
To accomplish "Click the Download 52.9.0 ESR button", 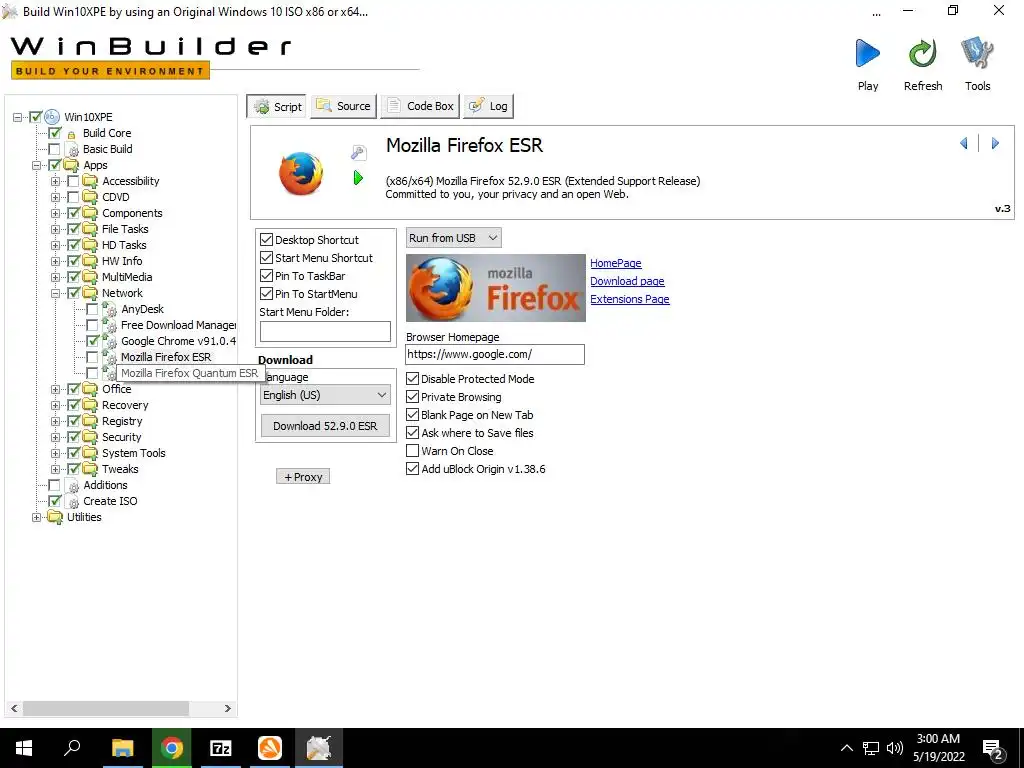I will coord(325,426).
